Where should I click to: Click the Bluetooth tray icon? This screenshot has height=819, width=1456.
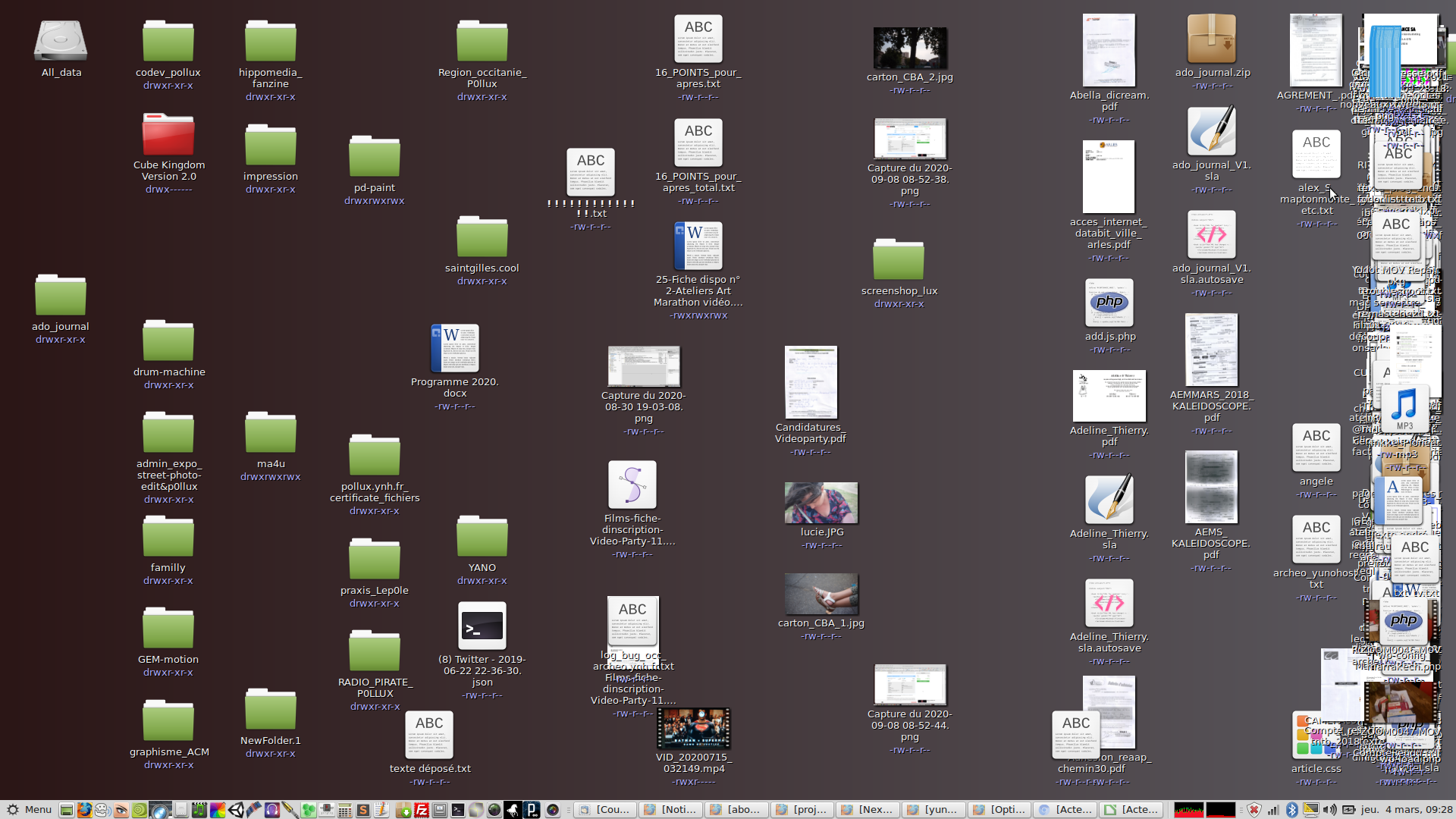pyautogui.click(x=1292, y=810)
